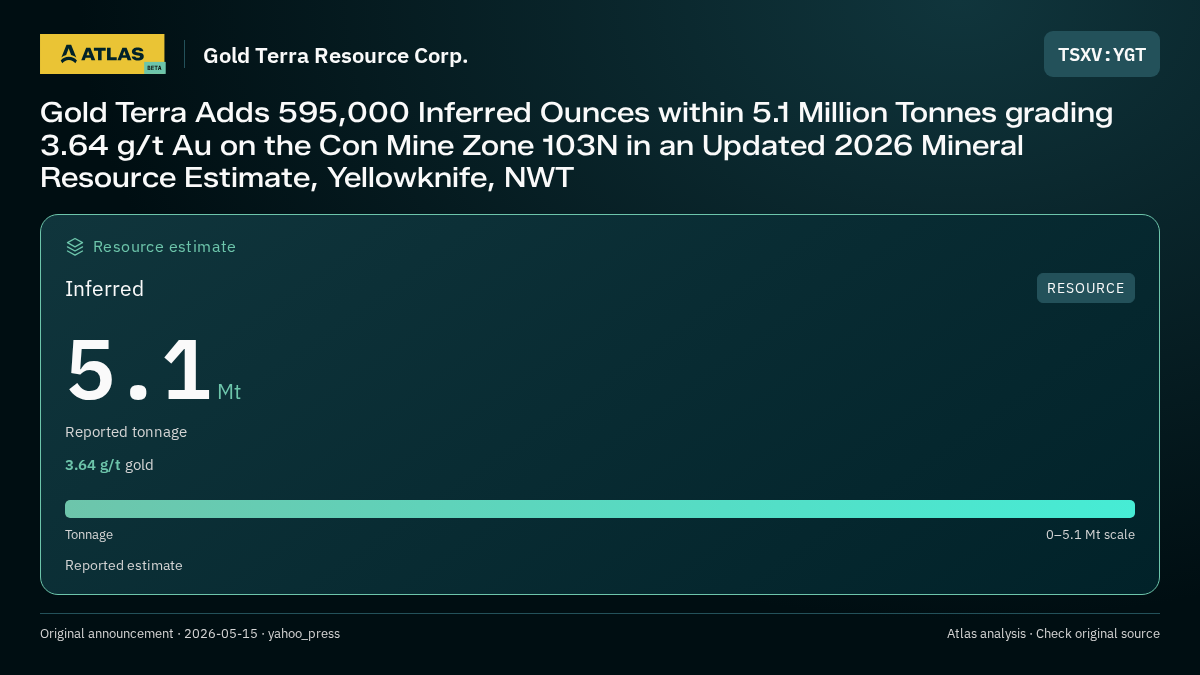Click the large 5.1 tonnage figure

[138, 370]
